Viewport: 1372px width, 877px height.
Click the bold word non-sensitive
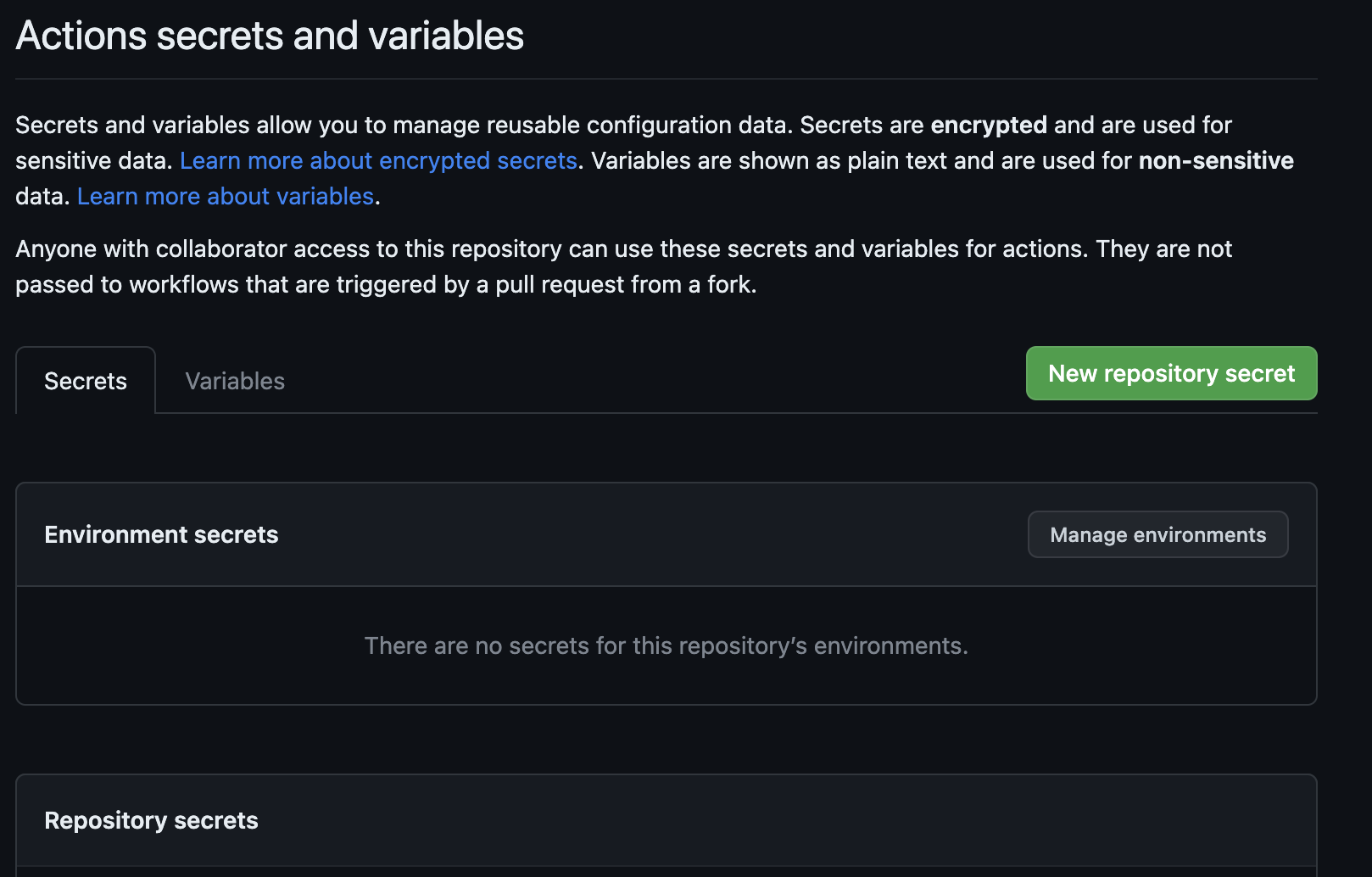point(1215,160)
